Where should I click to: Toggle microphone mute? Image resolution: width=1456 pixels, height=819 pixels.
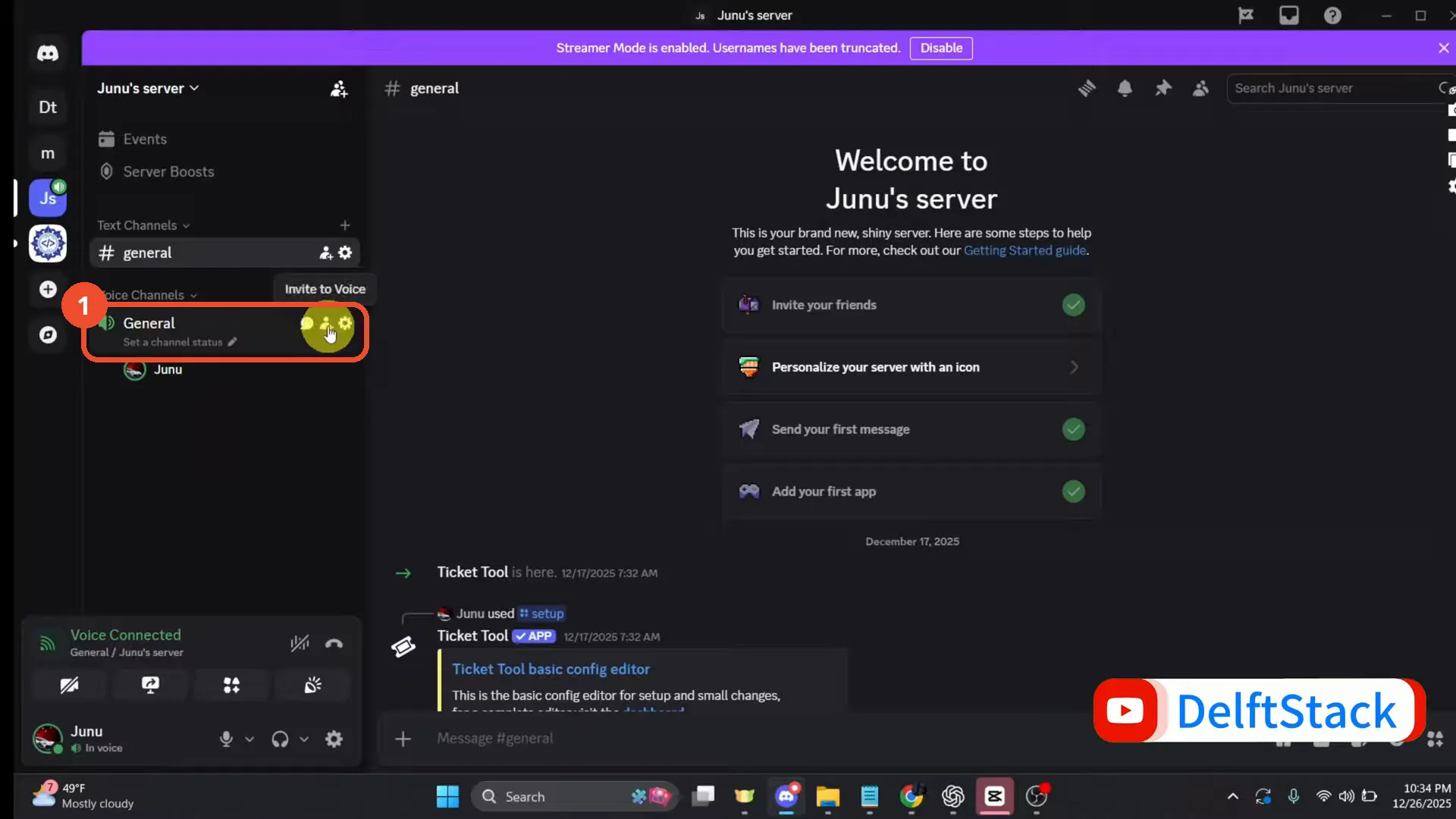click(x=226, y=739)
